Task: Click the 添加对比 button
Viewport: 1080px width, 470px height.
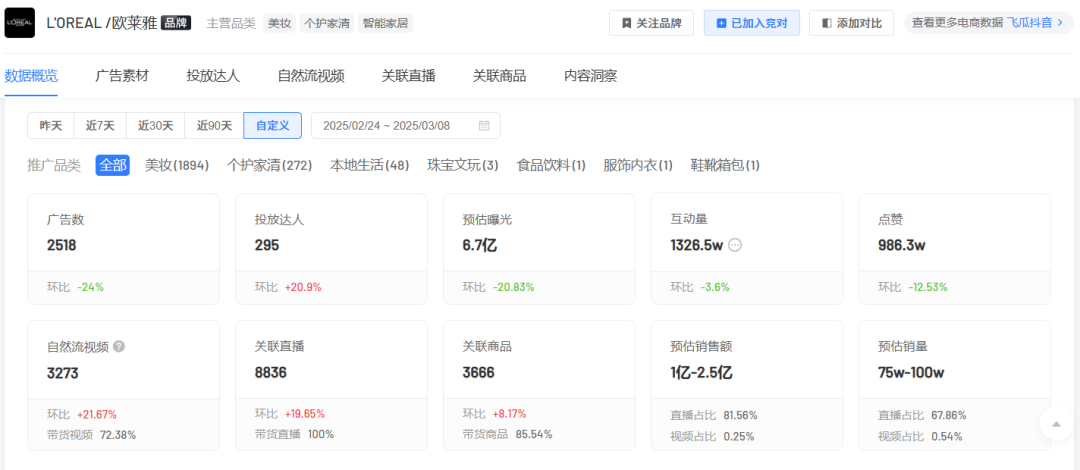Action: [x=851, y=23]
